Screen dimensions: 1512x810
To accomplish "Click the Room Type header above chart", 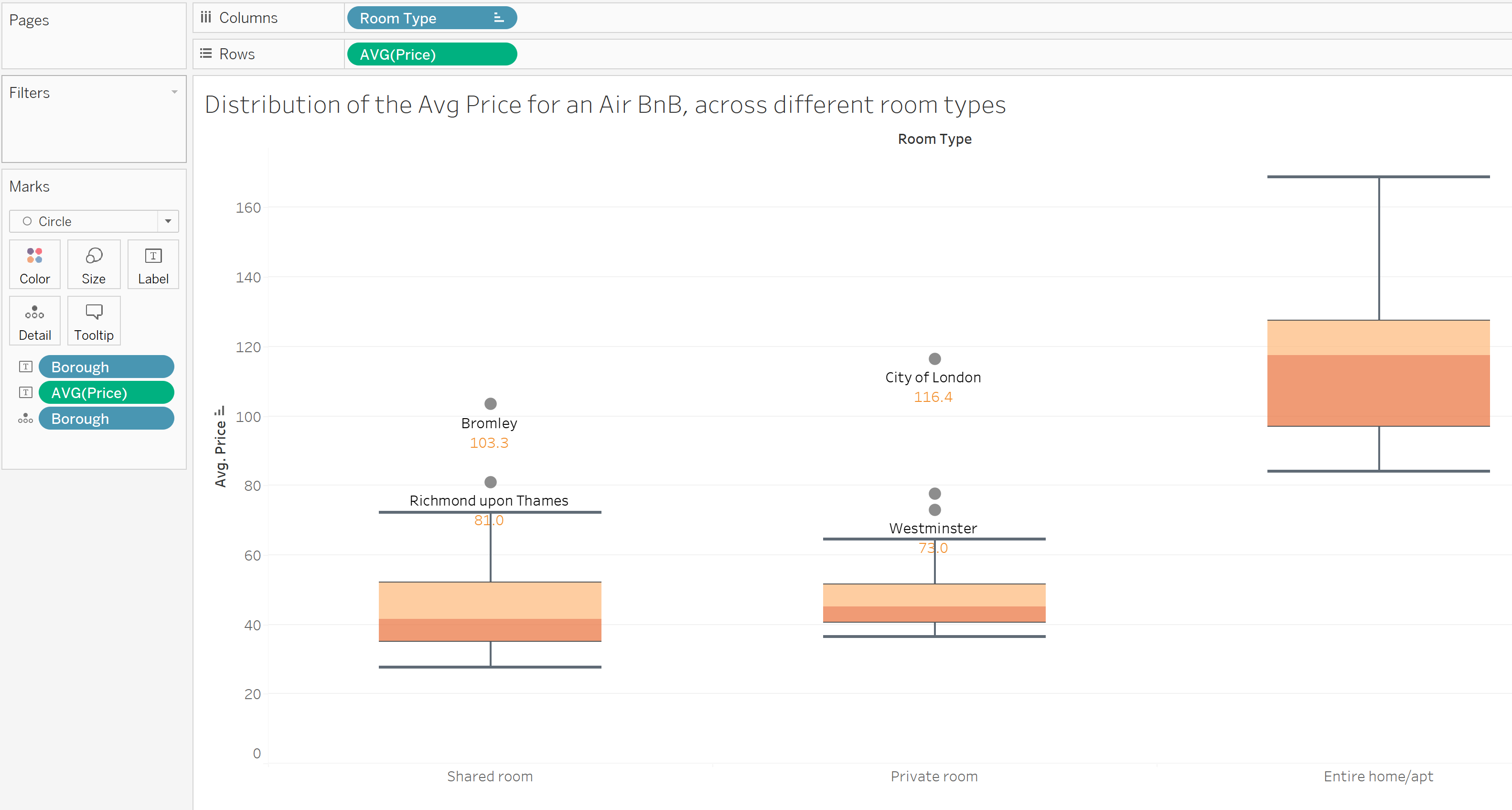I will (x=934, y=139).
